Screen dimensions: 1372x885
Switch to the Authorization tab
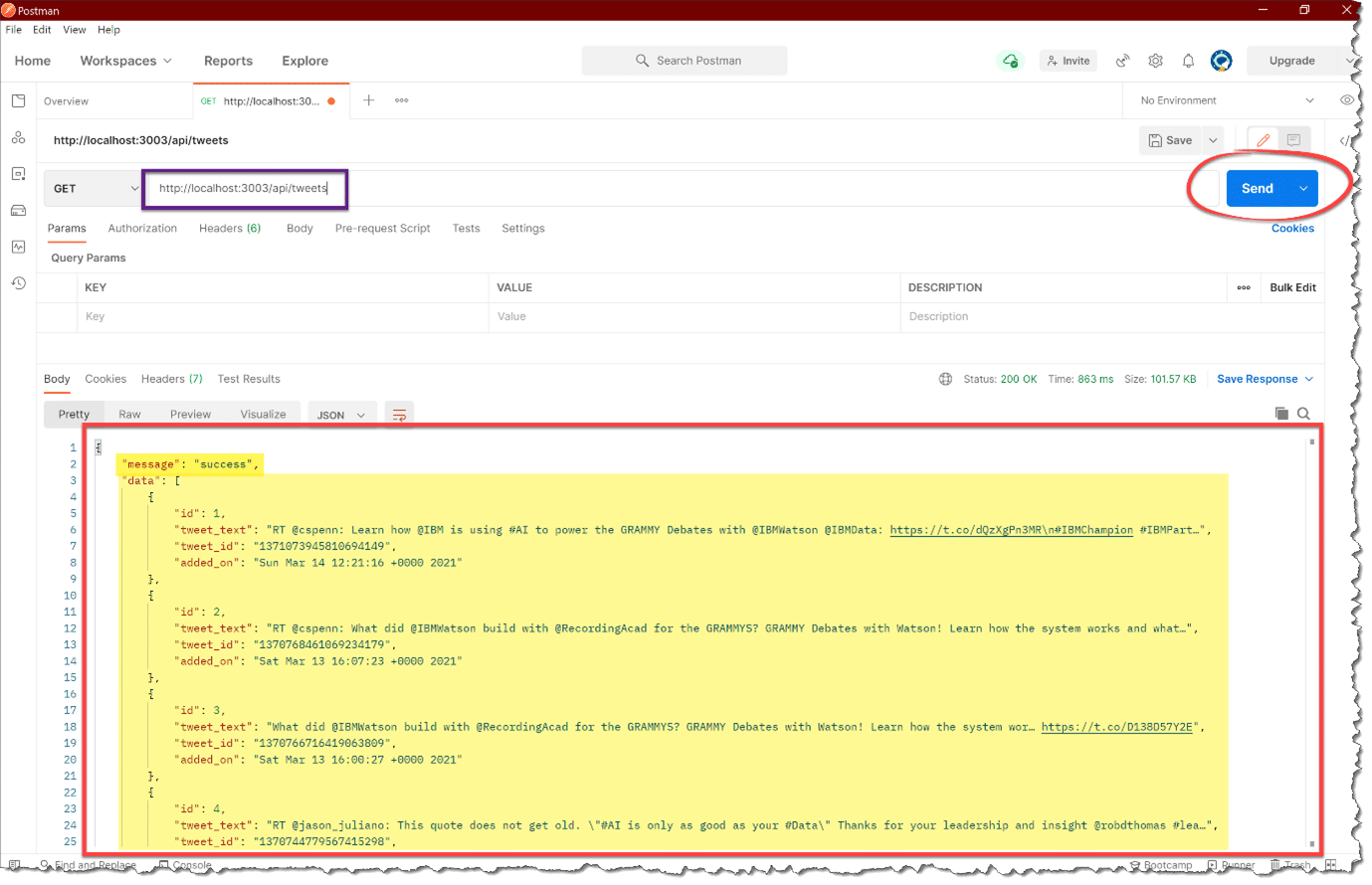142,229
